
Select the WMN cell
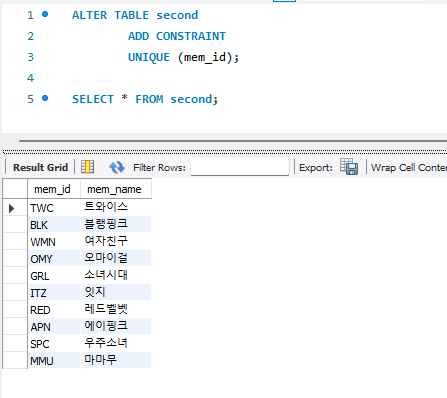(x=54, y=242)
